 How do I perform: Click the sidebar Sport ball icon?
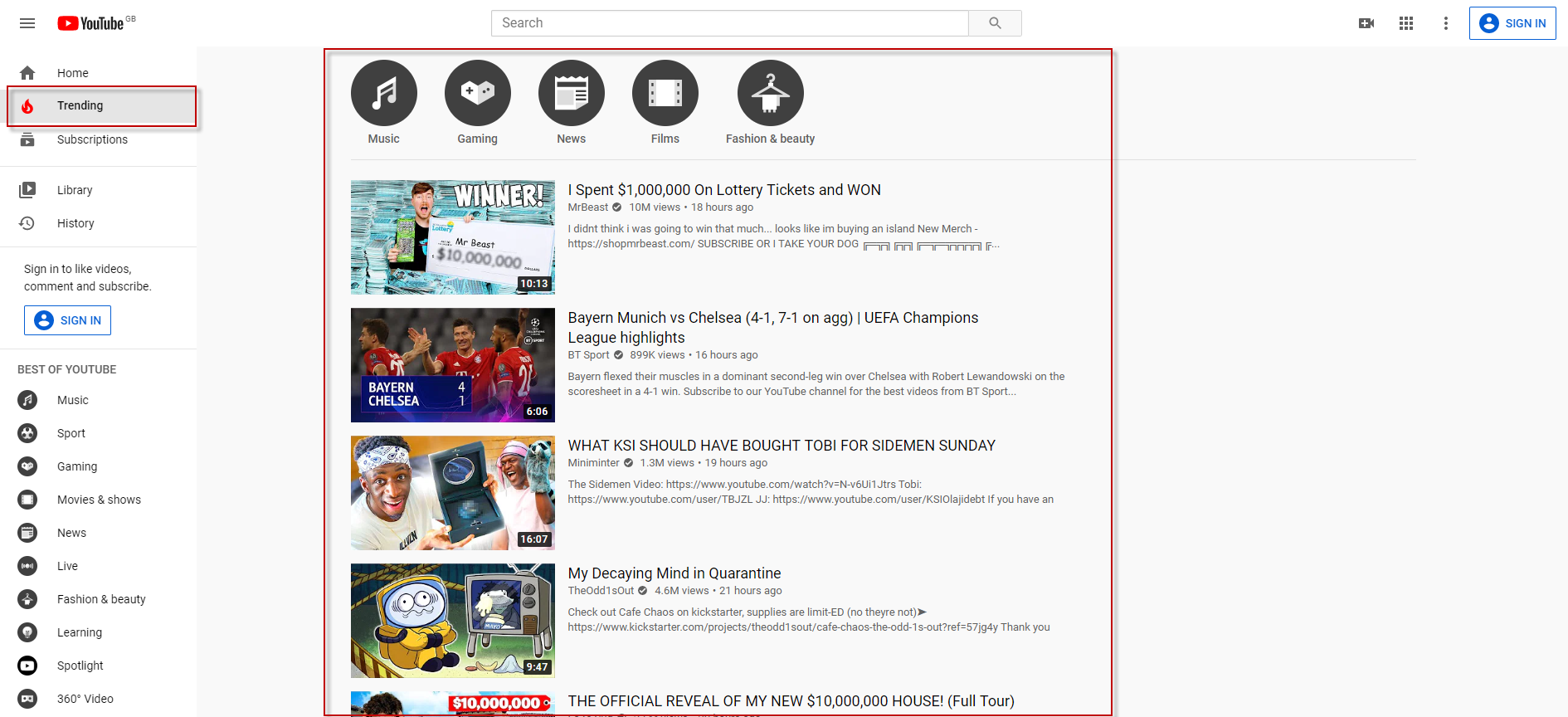click(x=27, y=433)
